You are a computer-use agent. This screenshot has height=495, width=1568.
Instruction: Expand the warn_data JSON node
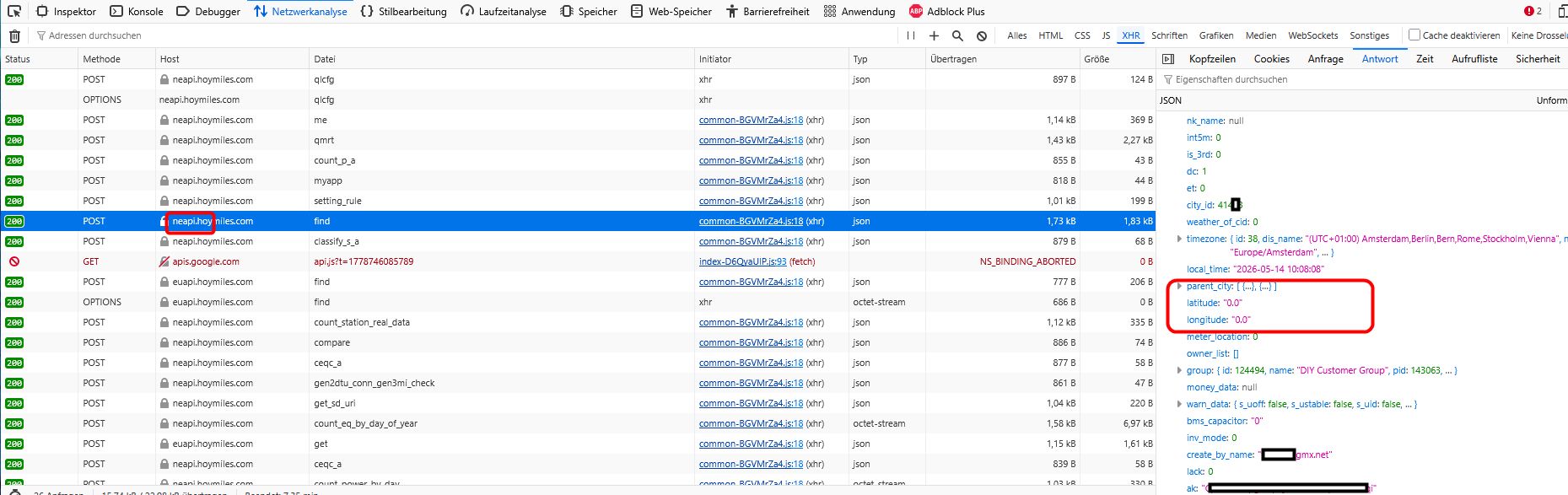coord(1179,404)
